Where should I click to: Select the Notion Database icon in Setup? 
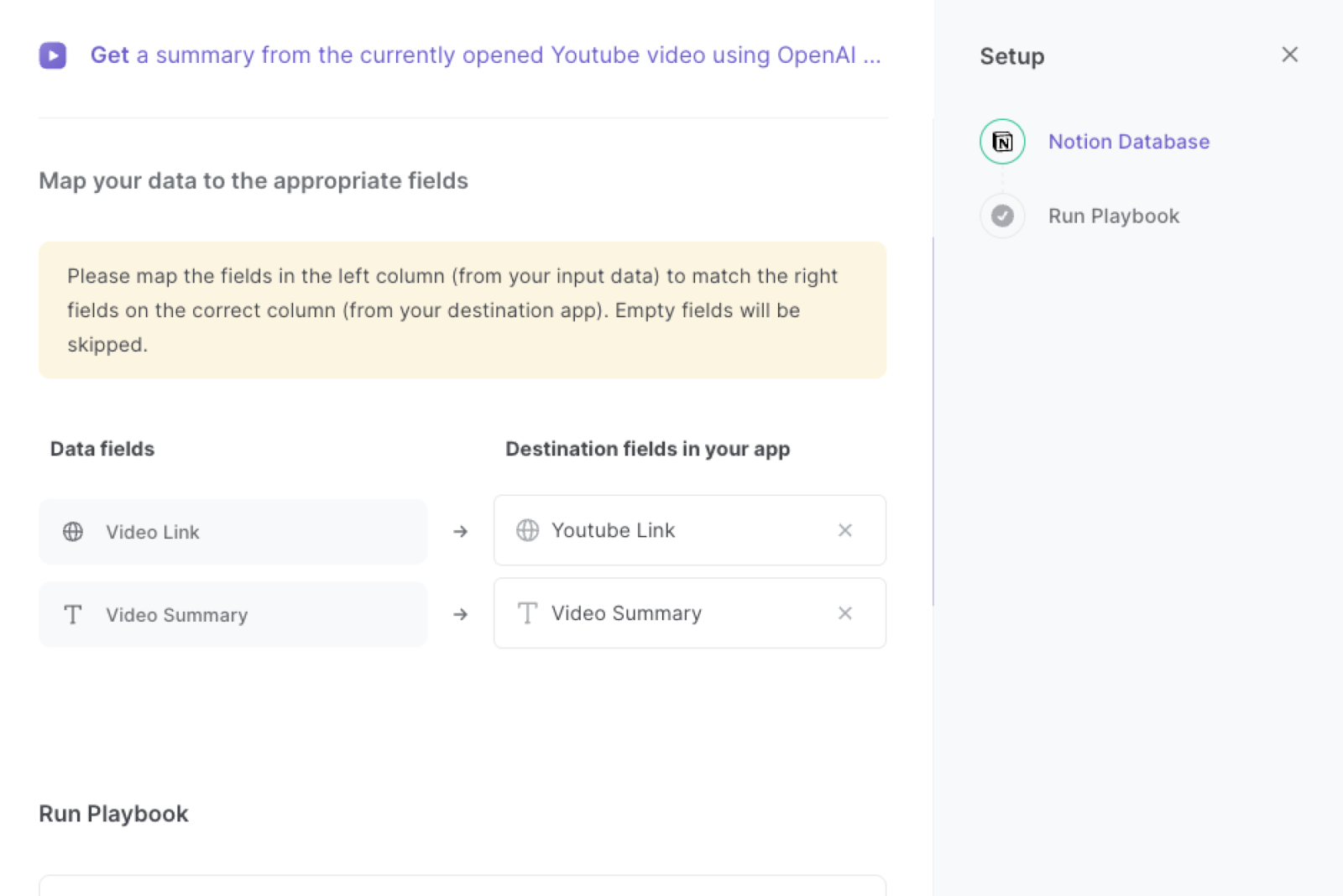(x=1001, y=141)
